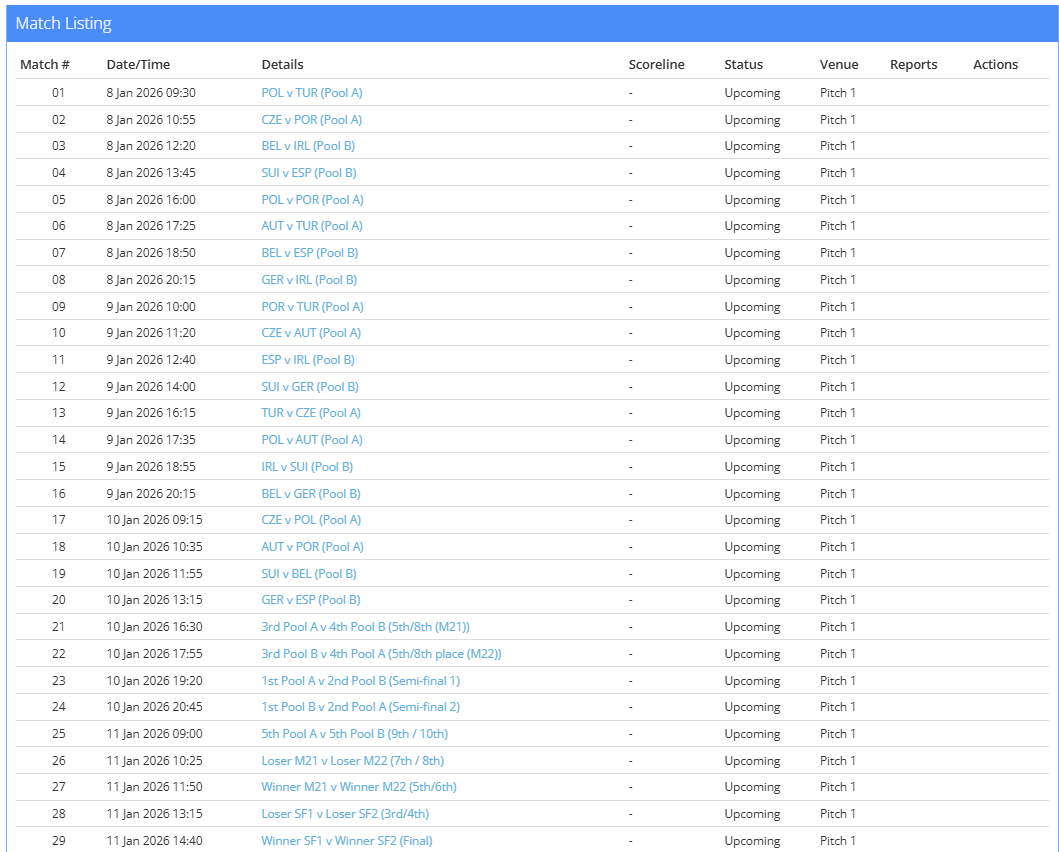Image resolution: width=1059 pixels, height=852 pixels.
Task: Click GER v ESP (Pool B) link
Action: (310, 600)
